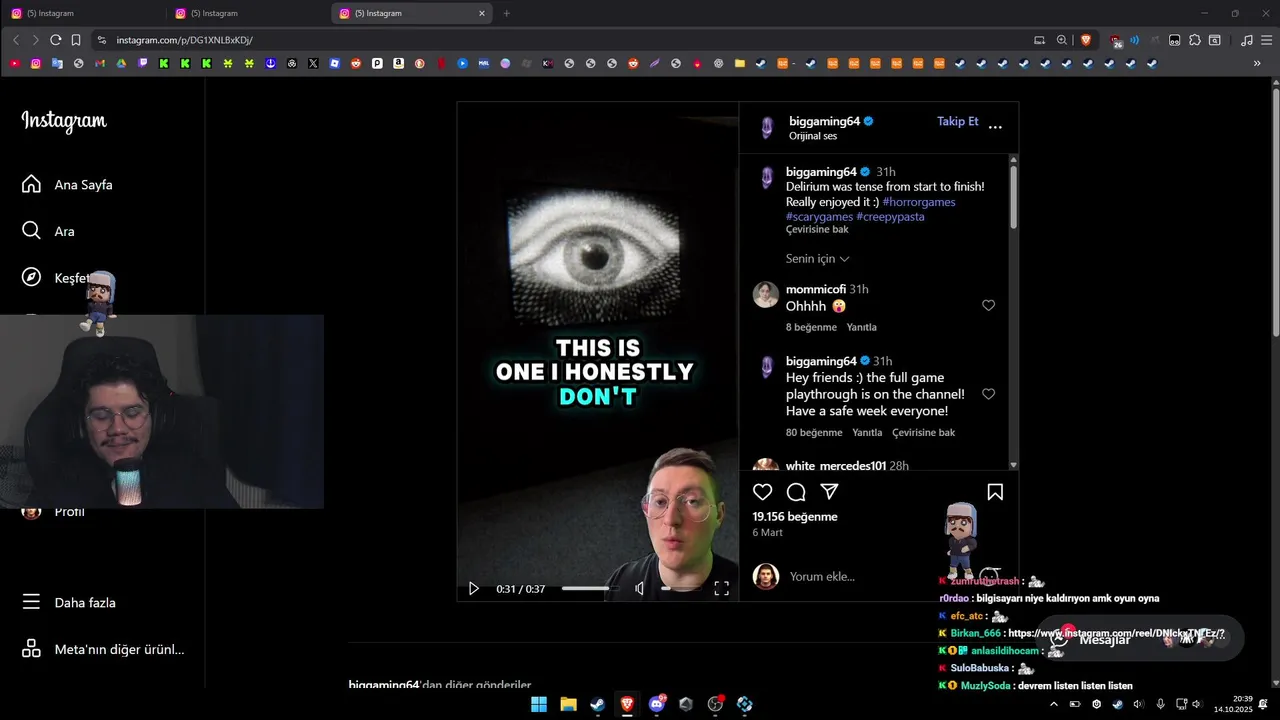1280x720 pixels.
Task: Share post with paper plane icon
Action: tap(829, 492)
